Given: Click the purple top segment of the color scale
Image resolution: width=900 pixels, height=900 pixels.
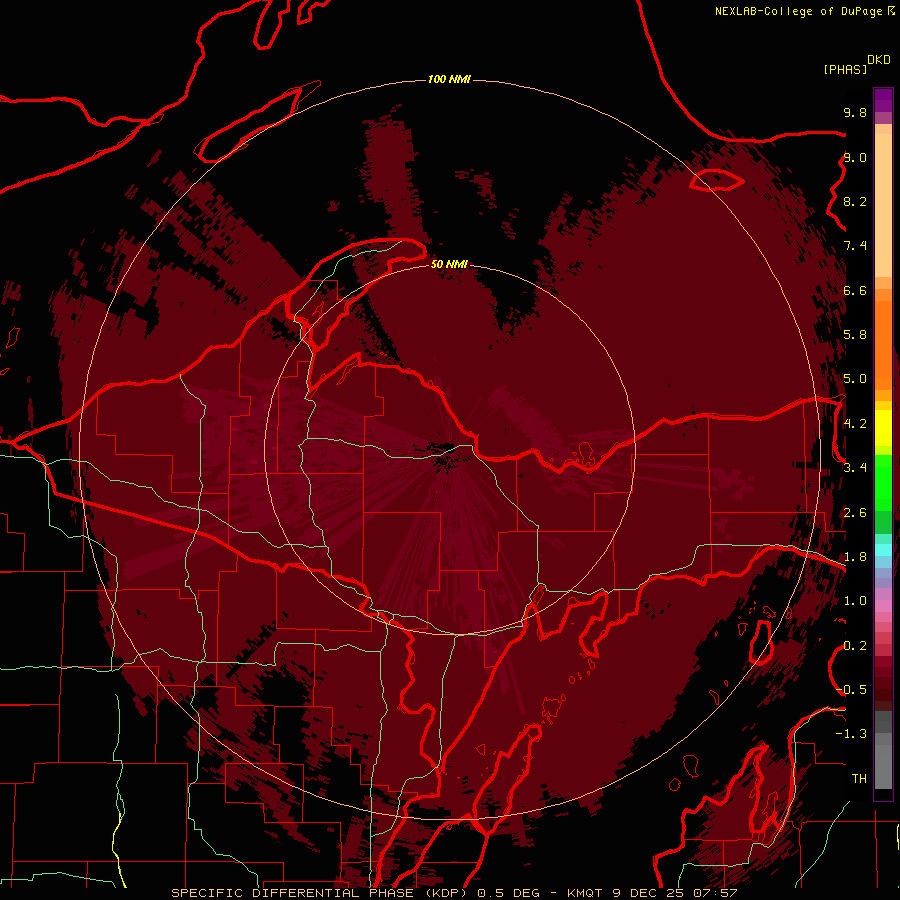Looking at the screenshot, I should [883, 100].
